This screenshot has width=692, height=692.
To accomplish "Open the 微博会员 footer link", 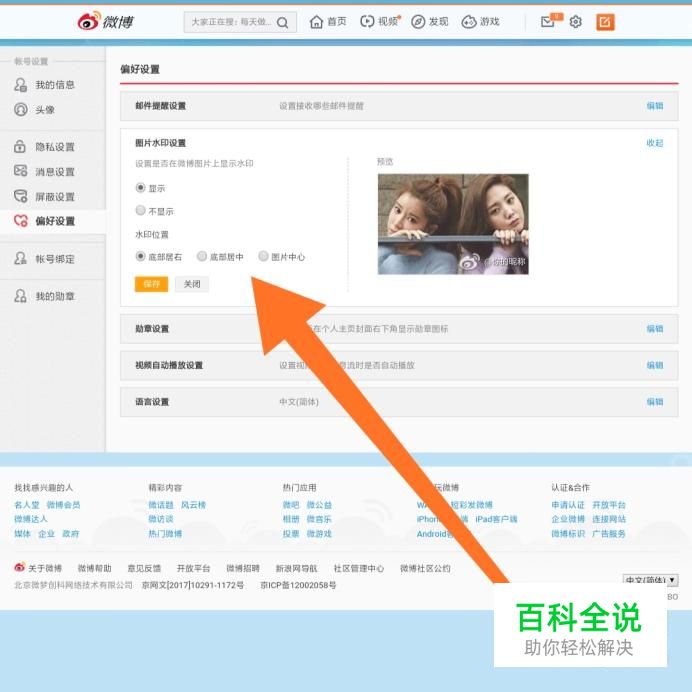I will point(63,504).
